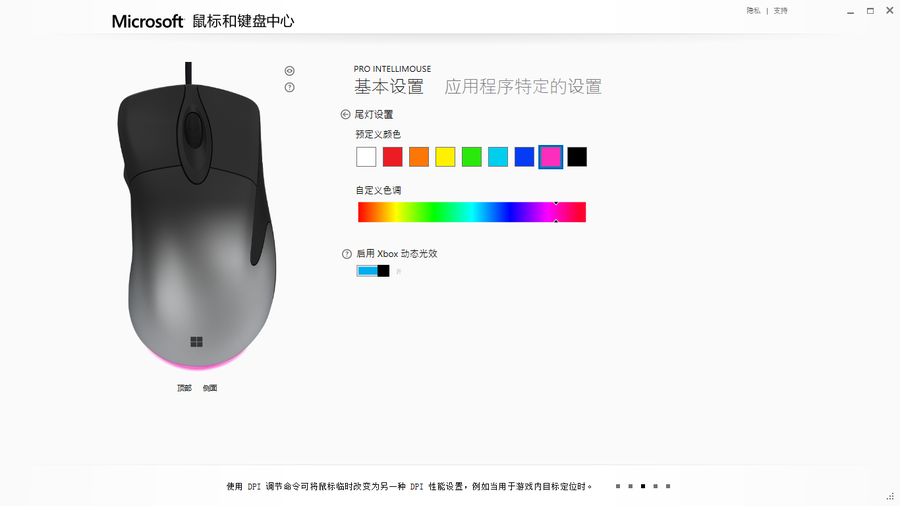The width and height of the screenshot is (900, 506).
Task: Click the eye icon next to the mouse image
Action: tap(289, 71)
